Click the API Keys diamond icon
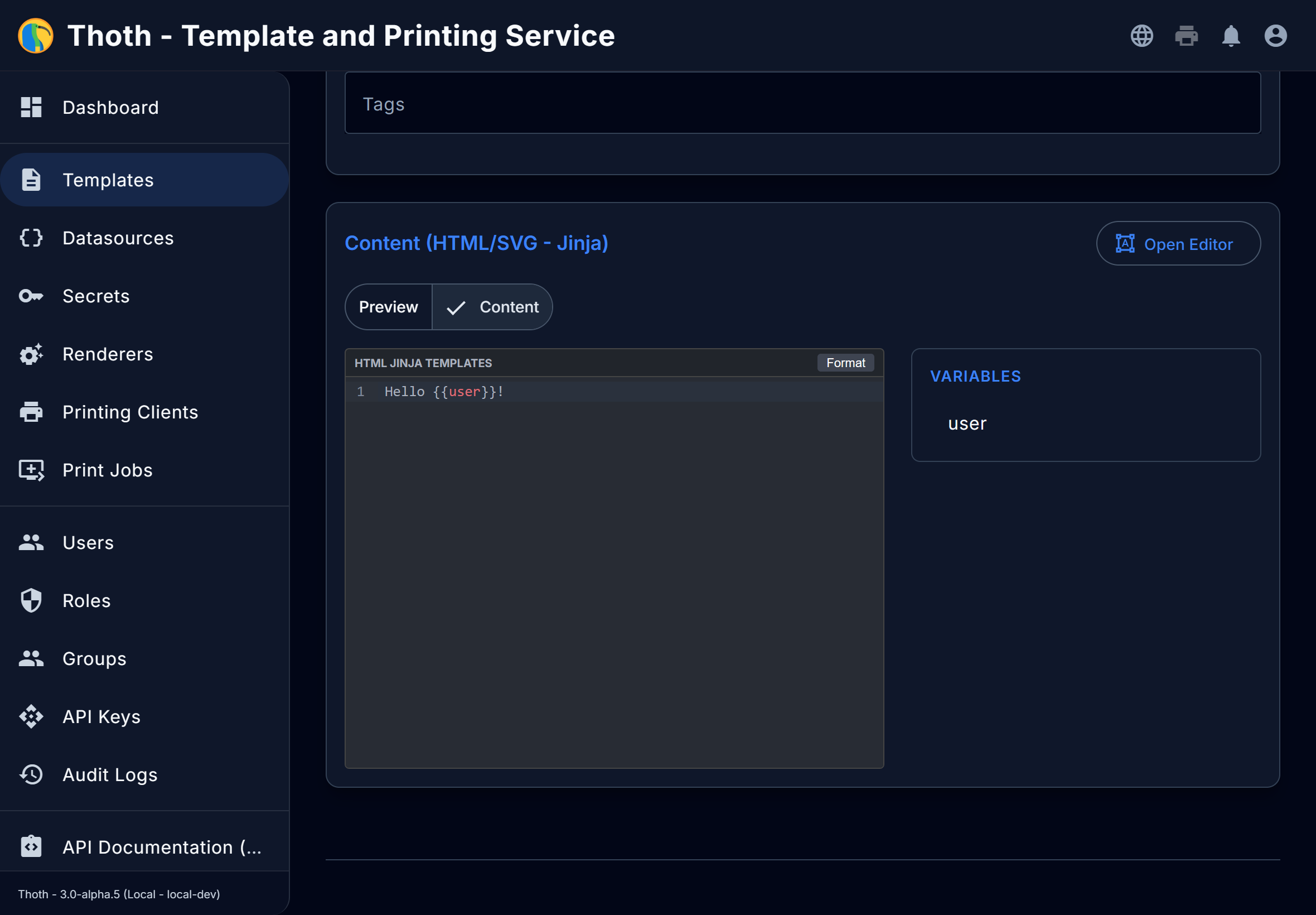 coord(31,716)
